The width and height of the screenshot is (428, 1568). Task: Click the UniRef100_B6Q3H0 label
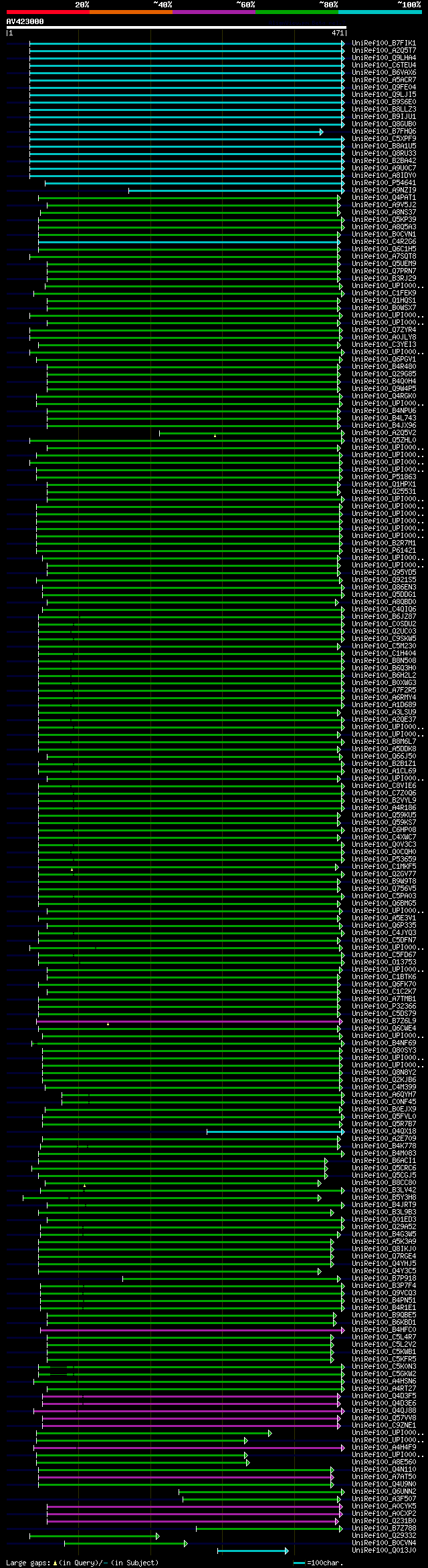(x=384, y=668)
